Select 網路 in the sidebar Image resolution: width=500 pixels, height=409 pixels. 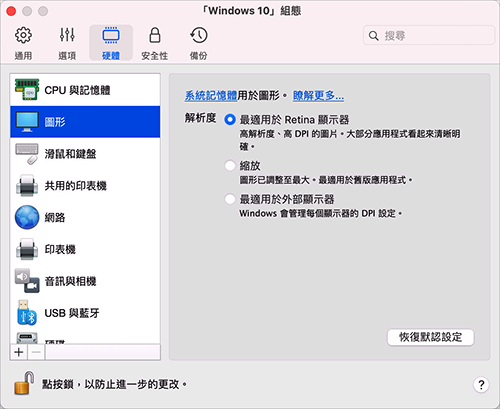(x=85, y=217)
